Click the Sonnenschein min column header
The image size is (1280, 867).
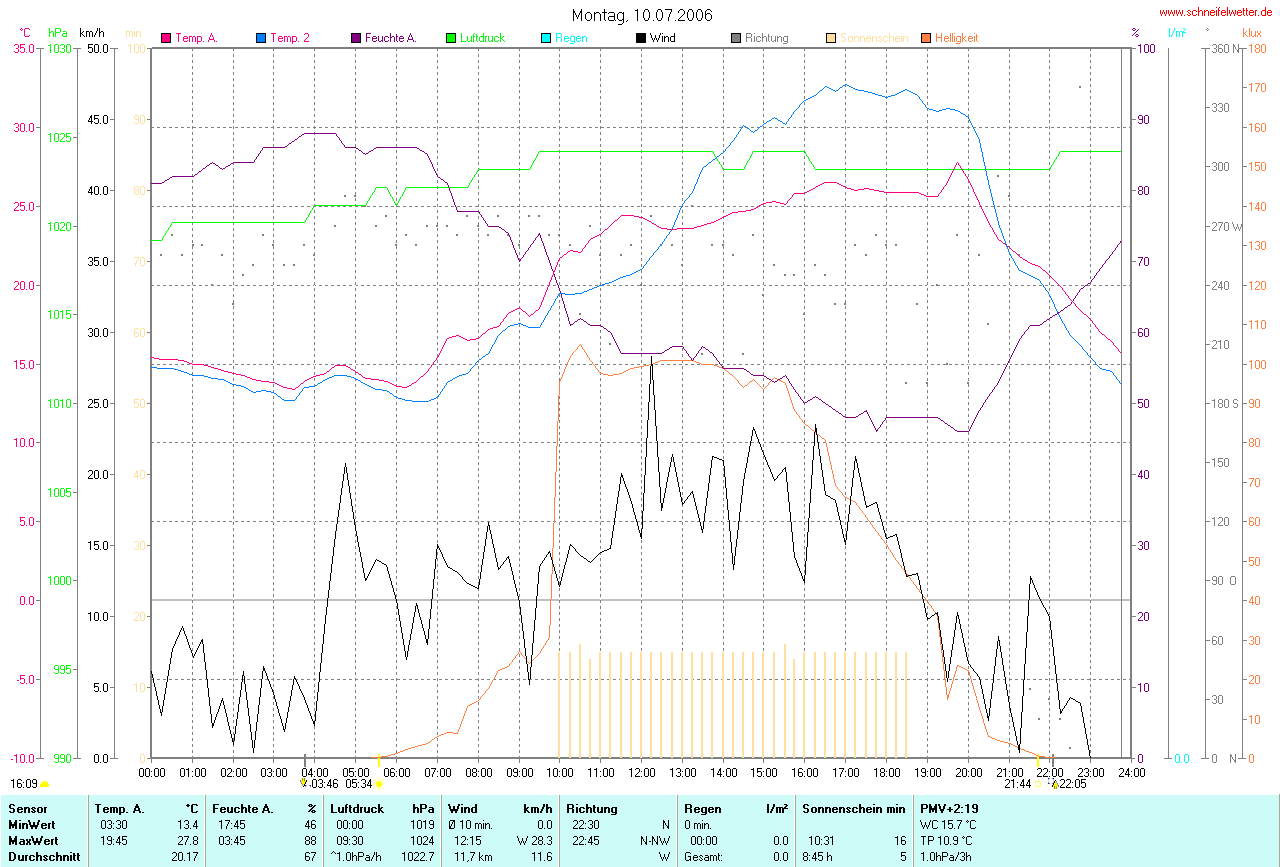pyautogui.click(x=853, y=808)
